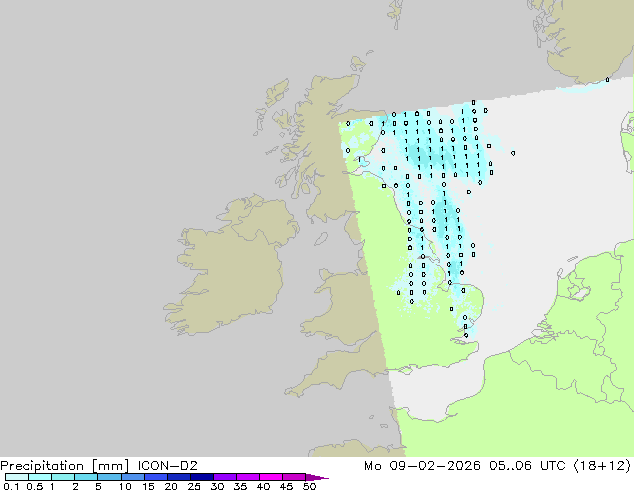Click the legend value '50' label
Viewport: 634px width, 490px height.
click(309, 486)
